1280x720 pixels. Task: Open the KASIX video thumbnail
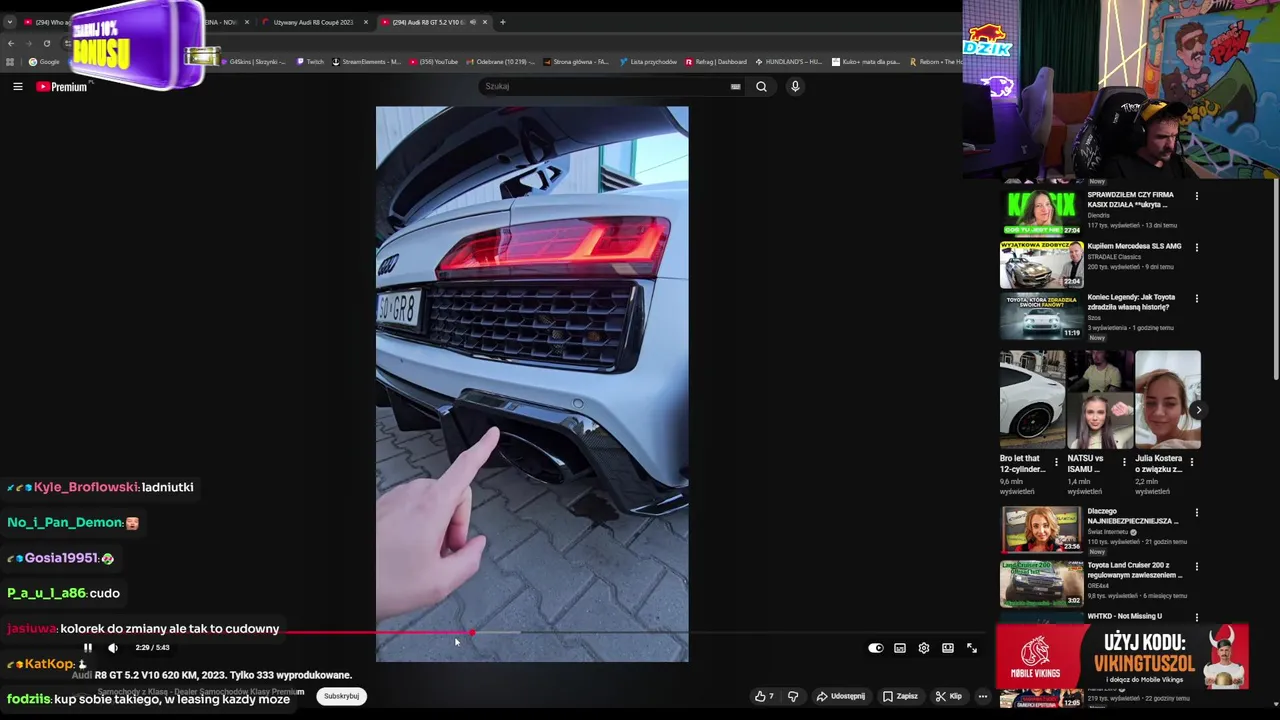tap(1041, 213)
